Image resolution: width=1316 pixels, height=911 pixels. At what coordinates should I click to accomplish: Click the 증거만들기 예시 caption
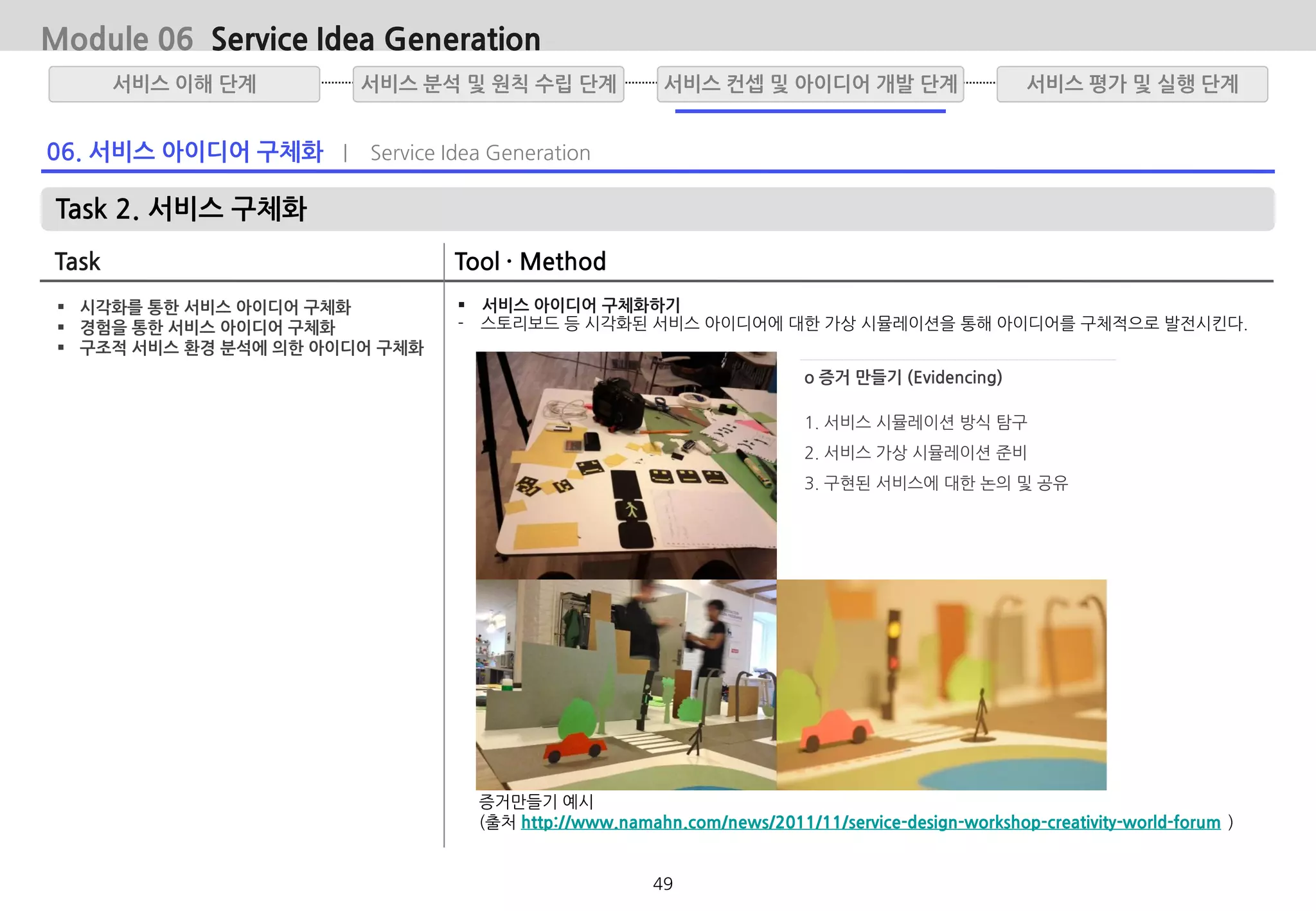pyautogui.click(x=537, y=802)
